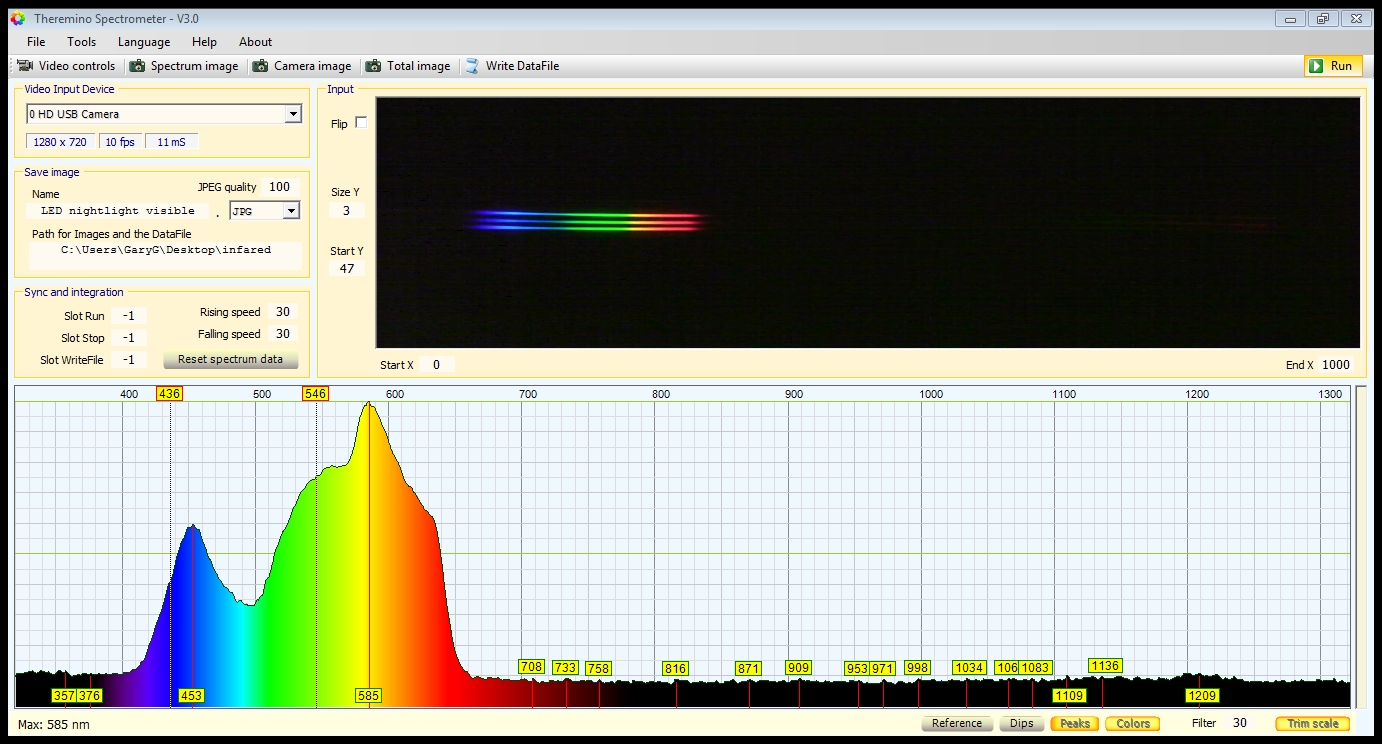Click the Total image toolbar icon
The image size is (1382, 744).
pos(373,66)
